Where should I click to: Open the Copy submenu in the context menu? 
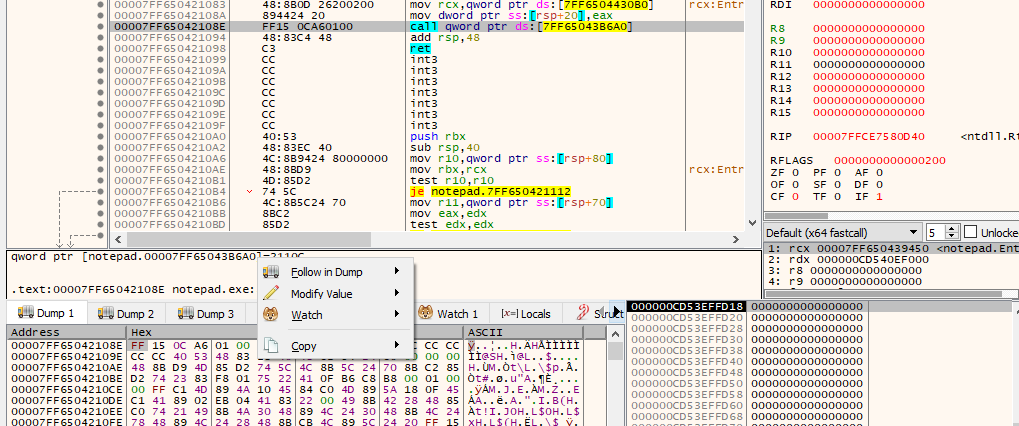point(335,345)
